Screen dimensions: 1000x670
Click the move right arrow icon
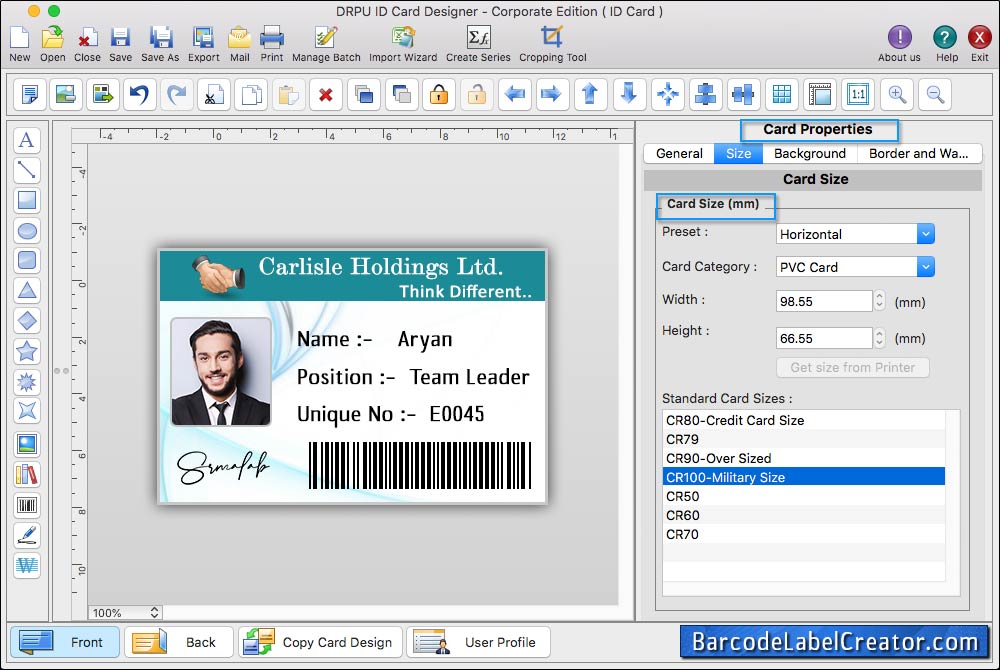click(x=552, y=95)
